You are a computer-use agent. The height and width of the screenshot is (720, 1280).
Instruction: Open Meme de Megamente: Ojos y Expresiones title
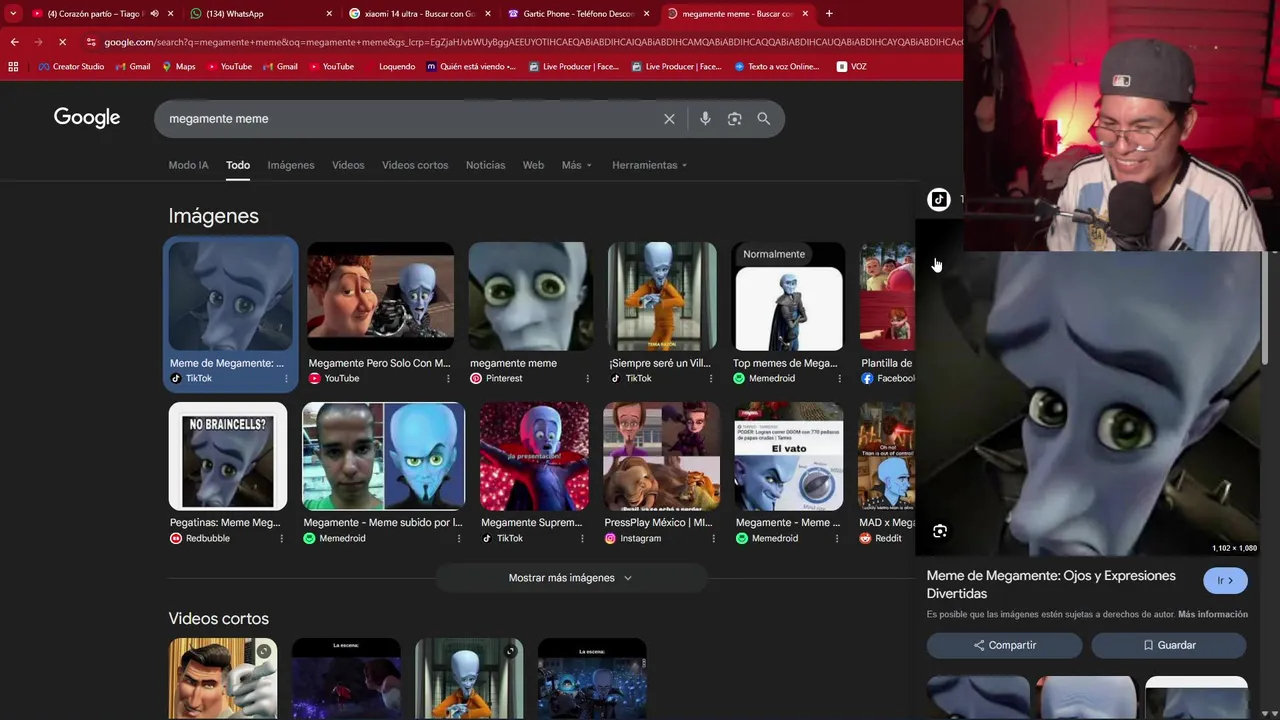[1051, 585]
